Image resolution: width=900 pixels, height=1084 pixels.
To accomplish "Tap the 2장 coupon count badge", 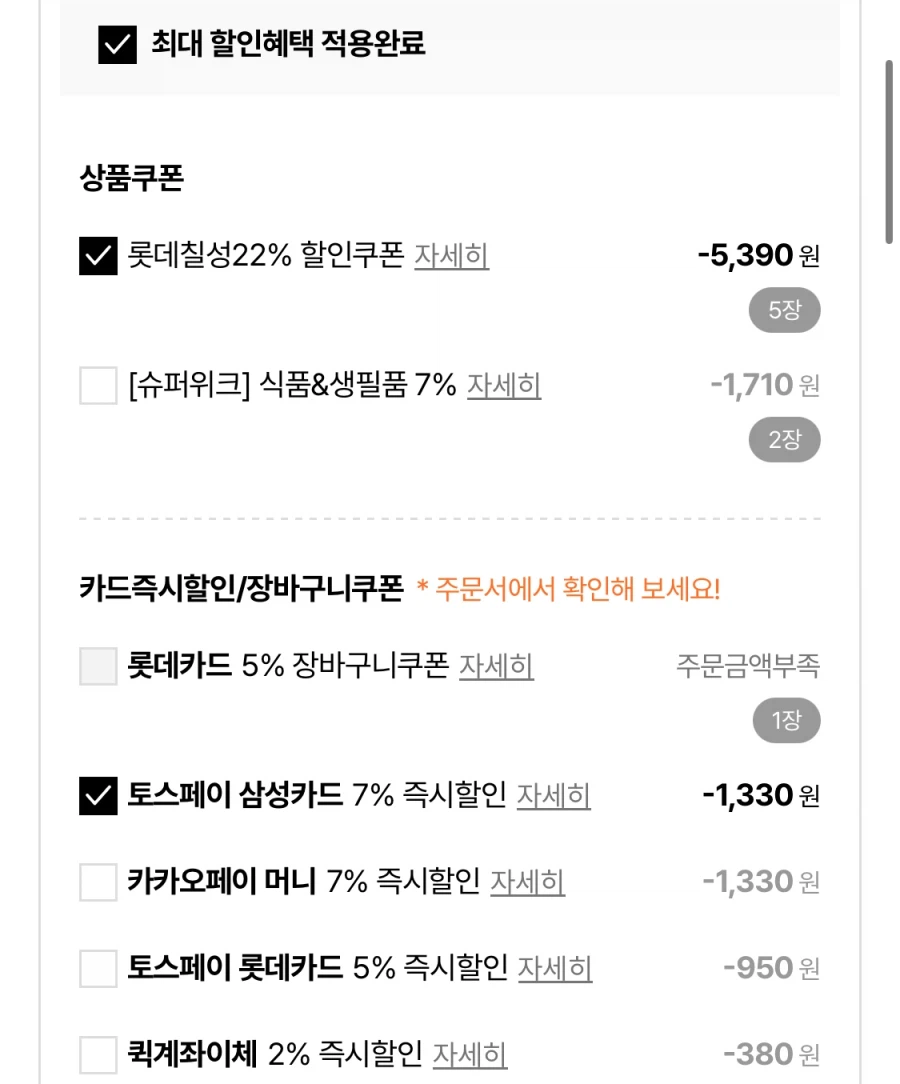I will point(785,440).
